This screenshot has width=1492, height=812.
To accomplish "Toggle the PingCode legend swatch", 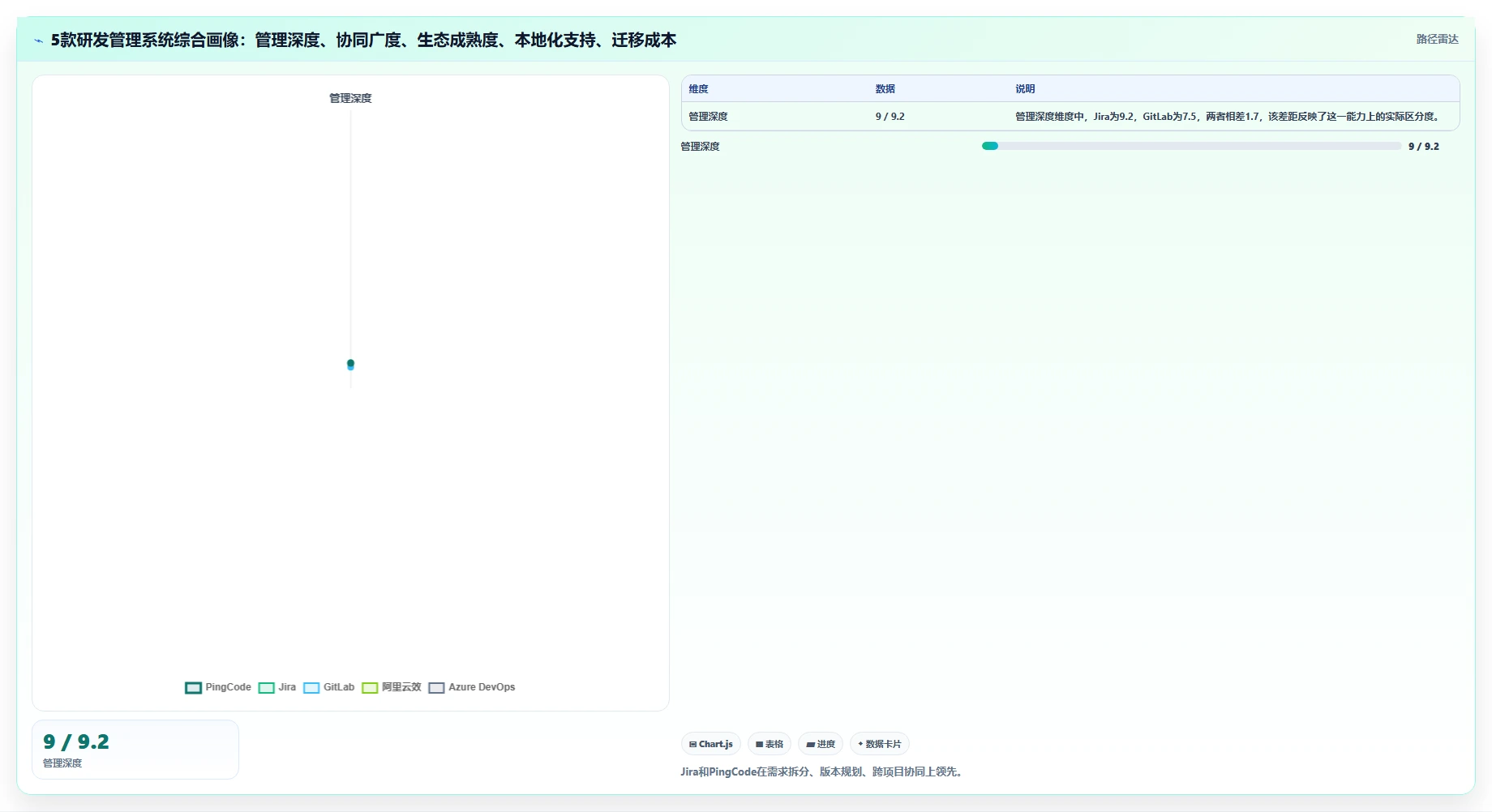I will coord(193,688).
